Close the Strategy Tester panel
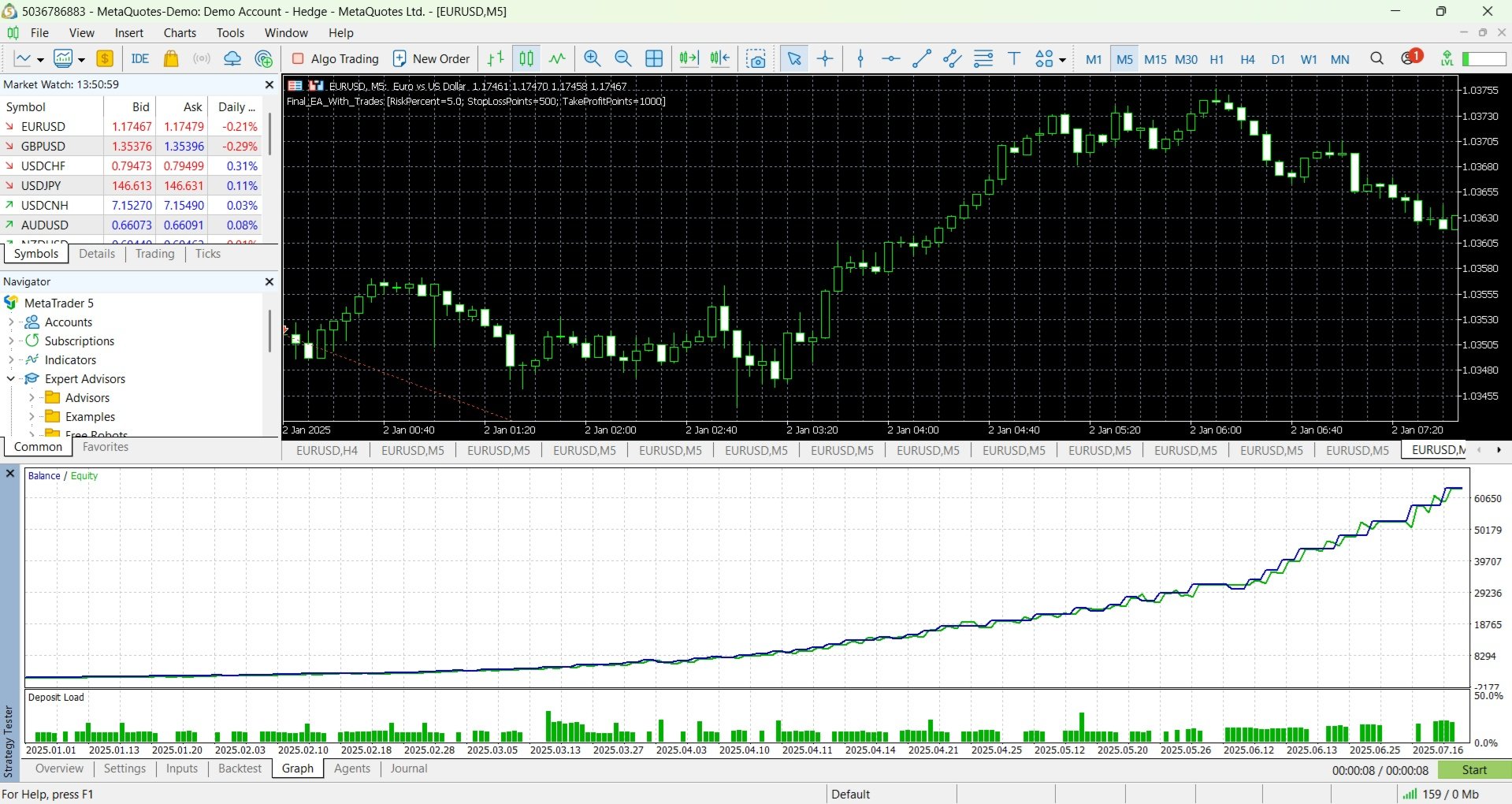This screenshot has width=1512, height=804. [x=10, y=474]
